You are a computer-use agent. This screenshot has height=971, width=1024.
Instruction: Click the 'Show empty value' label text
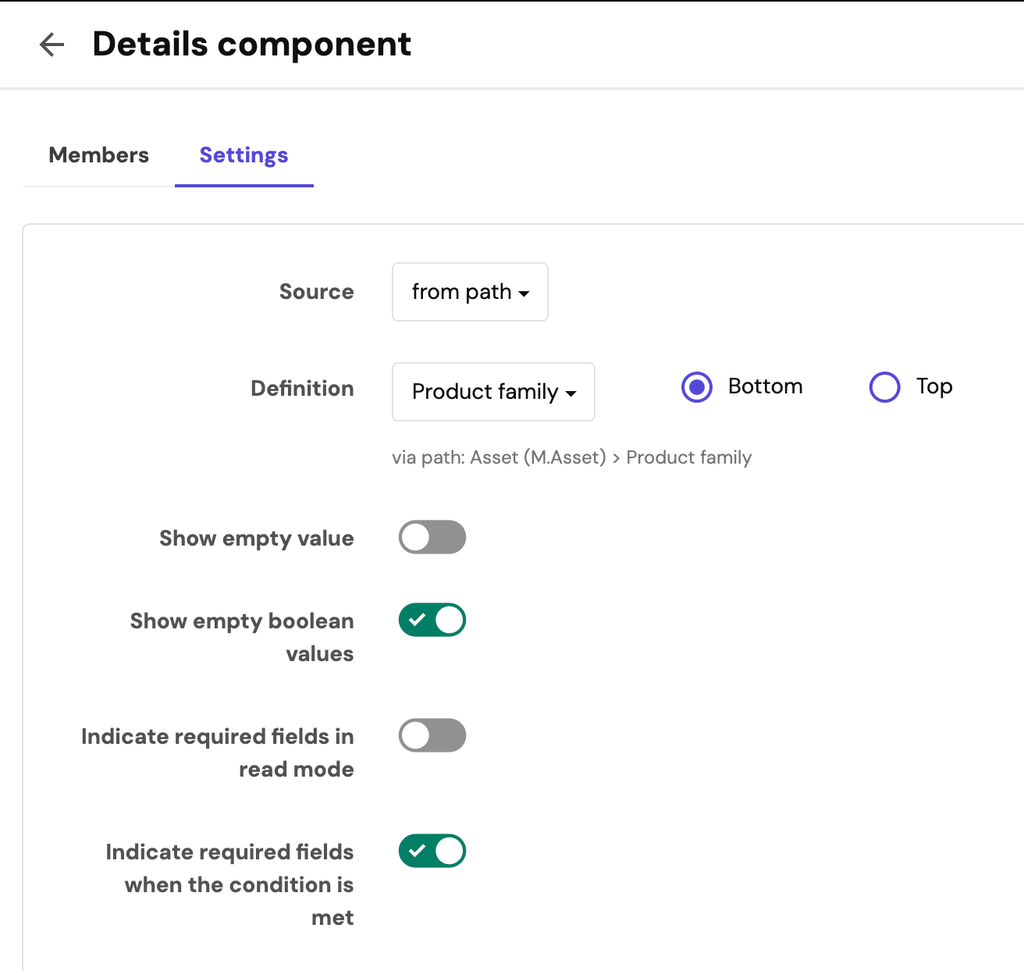pyautogui.click(x=256, y=538)
